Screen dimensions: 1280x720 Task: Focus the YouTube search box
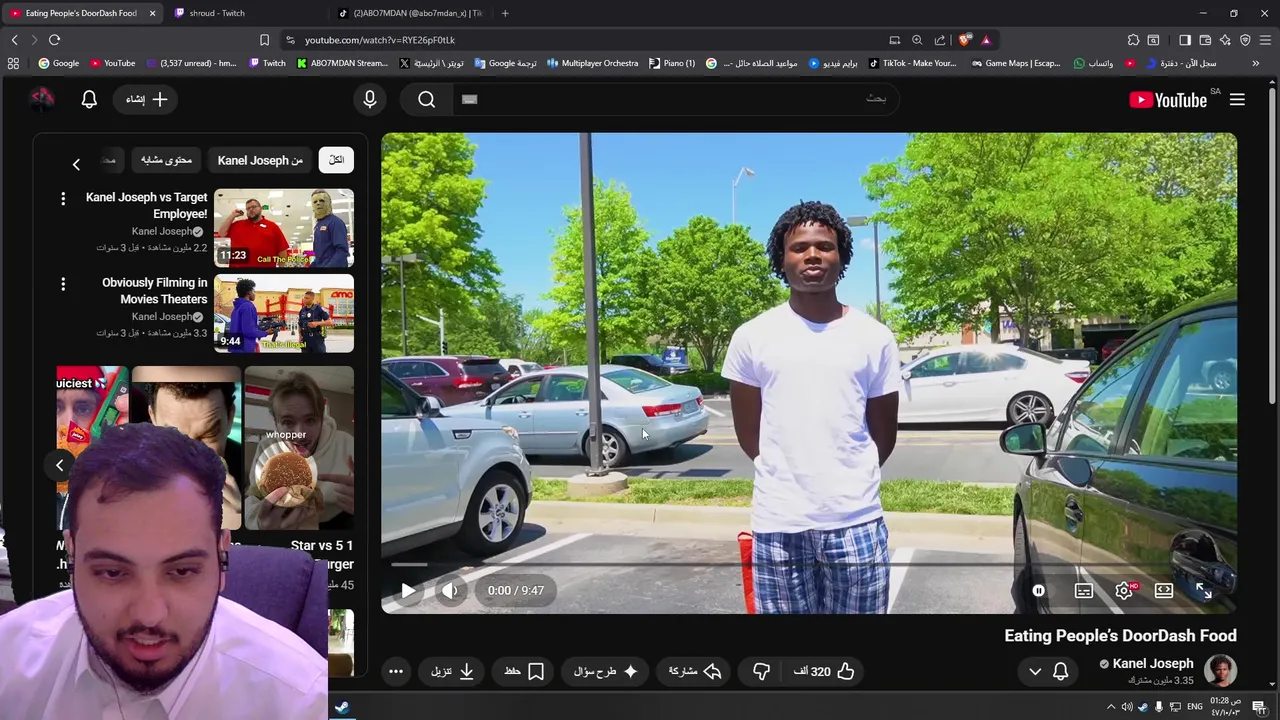click(675, 99)
